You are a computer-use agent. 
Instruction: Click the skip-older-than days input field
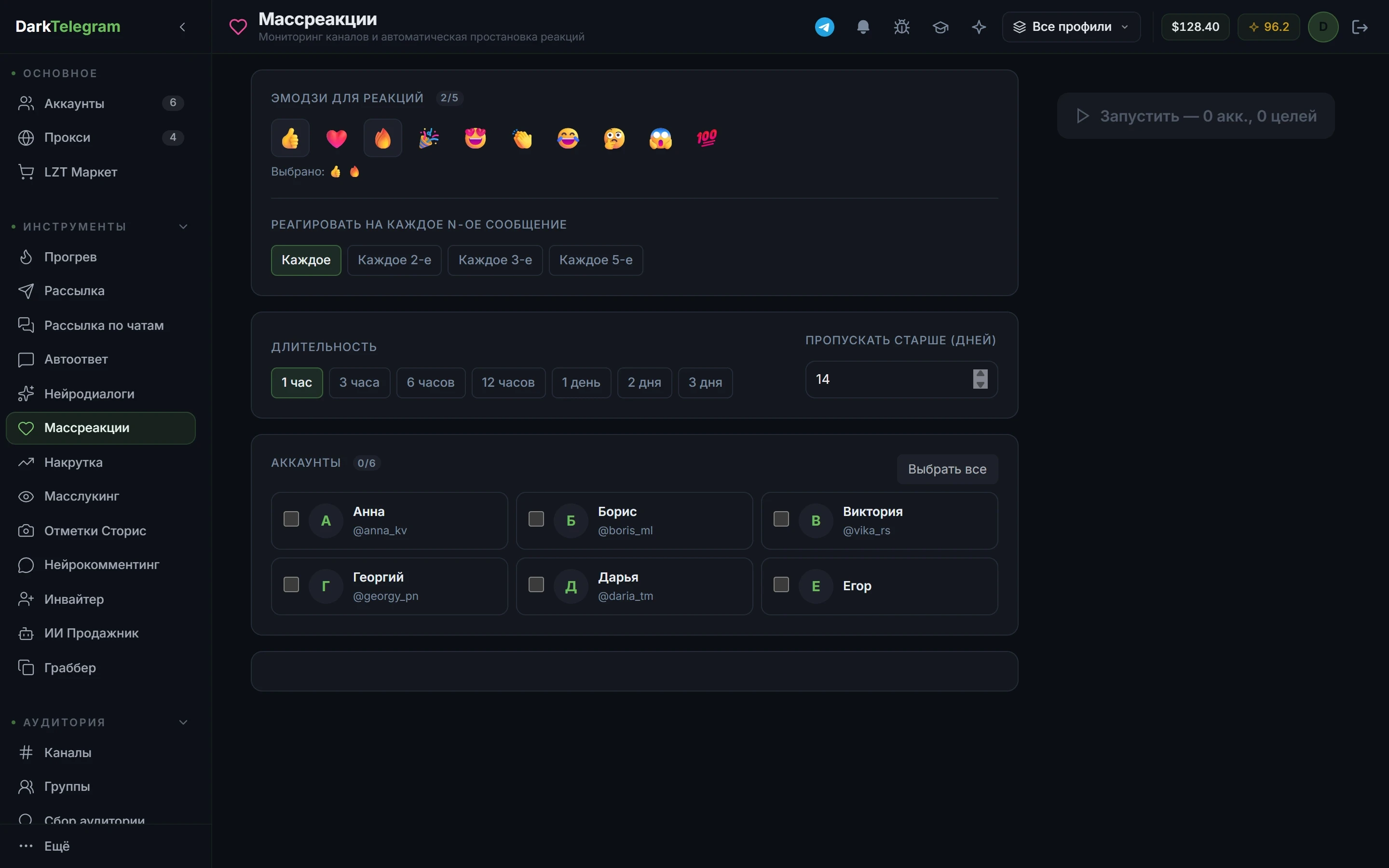pyautogui.click(x=901, y=380)
